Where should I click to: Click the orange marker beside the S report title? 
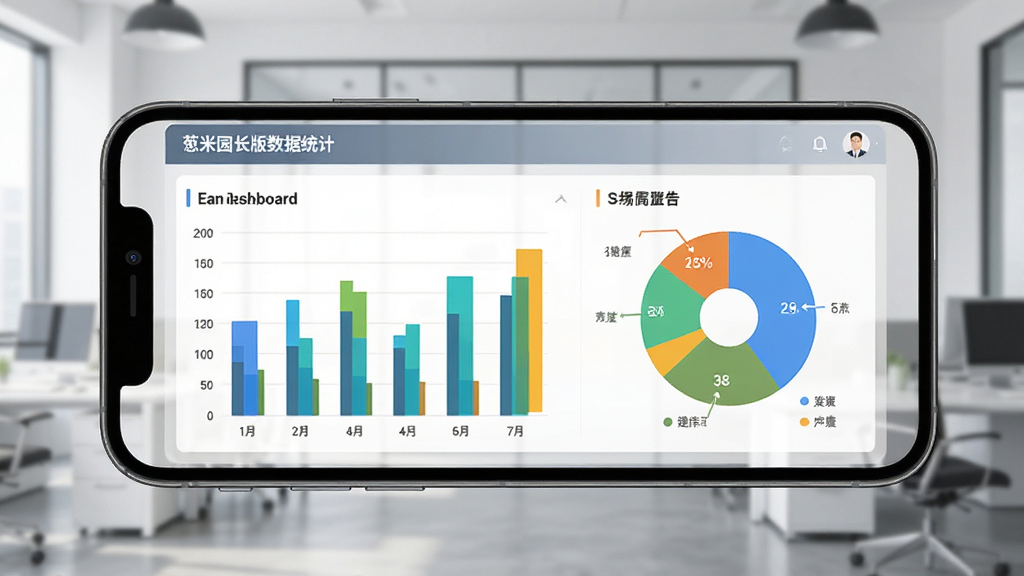coord(598,199)
